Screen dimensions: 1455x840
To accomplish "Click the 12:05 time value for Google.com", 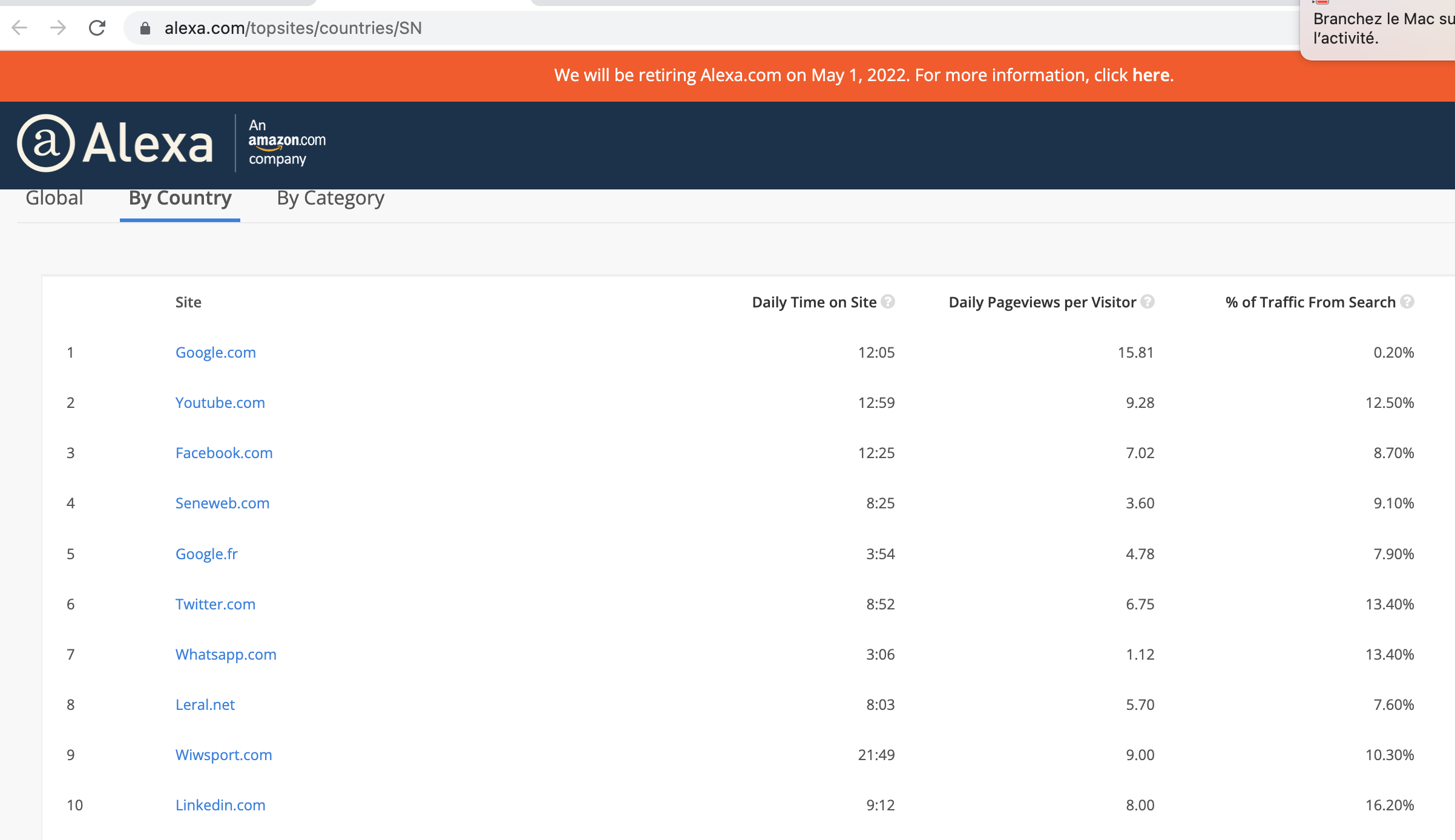I will 876,352.
